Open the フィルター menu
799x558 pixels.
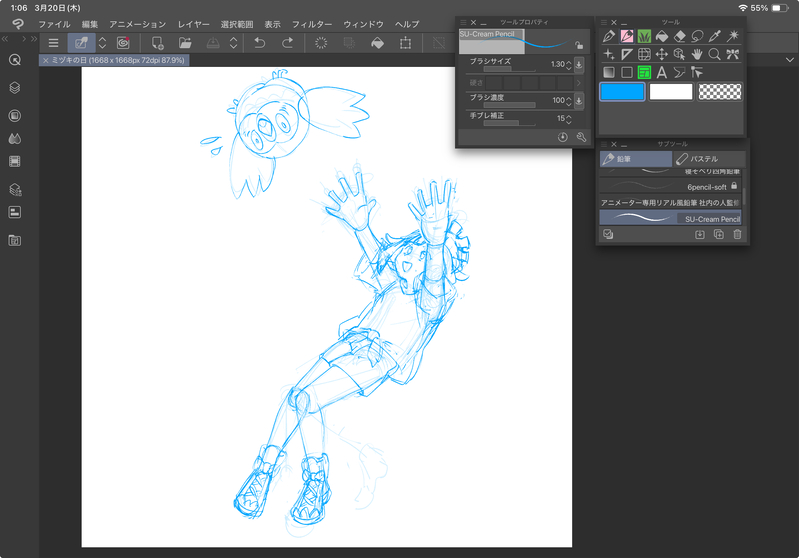[x=312, y=23]
